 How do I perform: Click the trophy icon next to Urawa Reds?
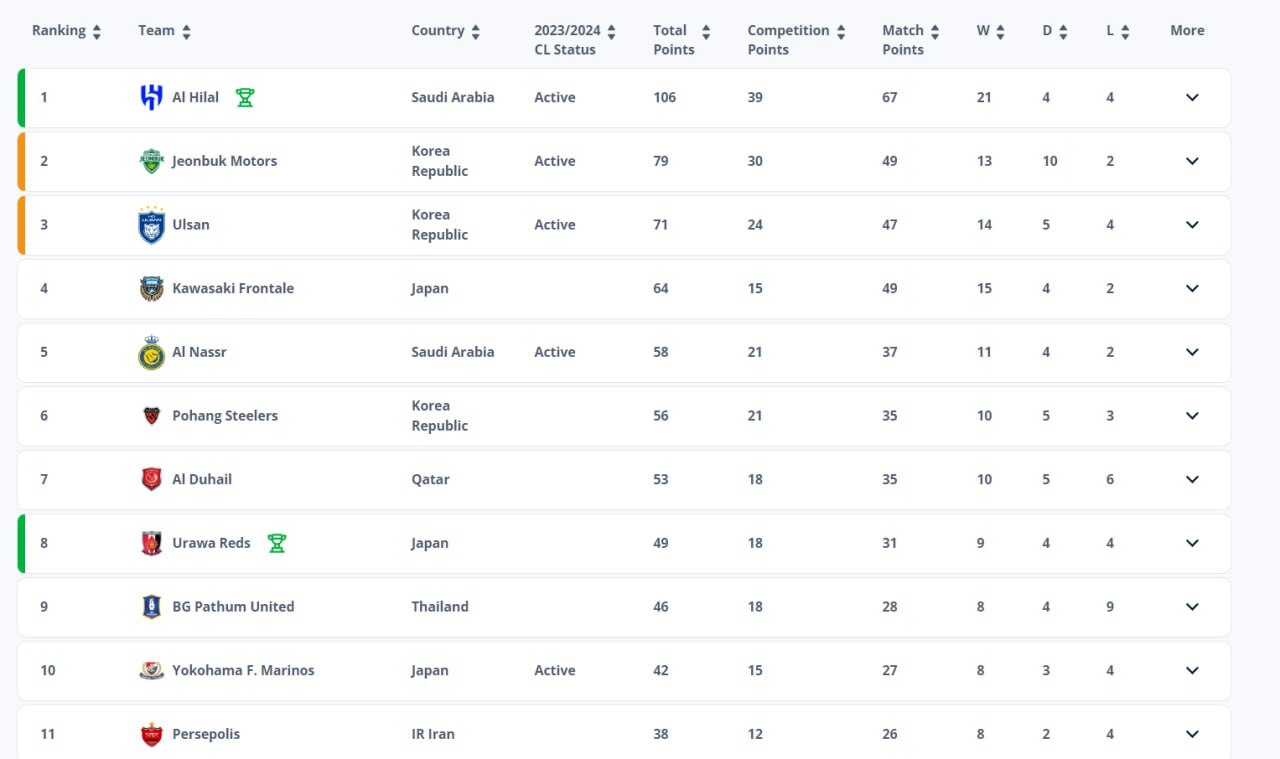[x=277, y=543]
